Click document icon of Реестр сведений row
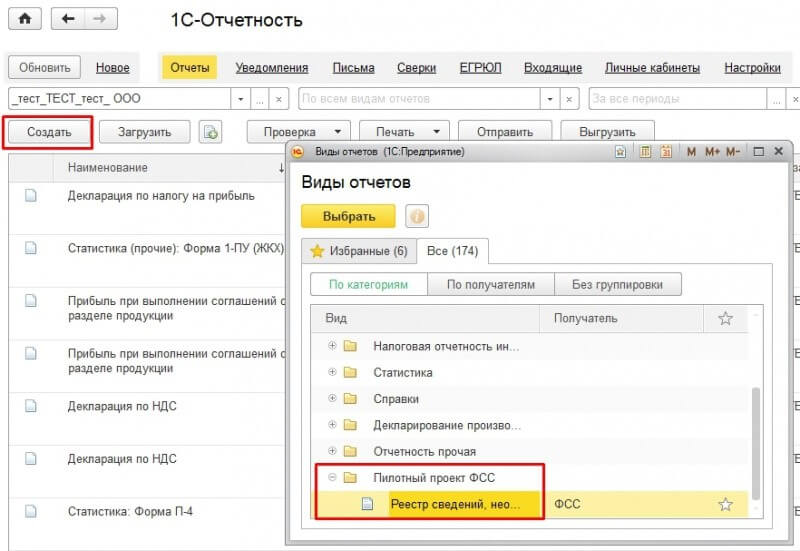This screenshot has width=800, height=551. coord(367,504)
